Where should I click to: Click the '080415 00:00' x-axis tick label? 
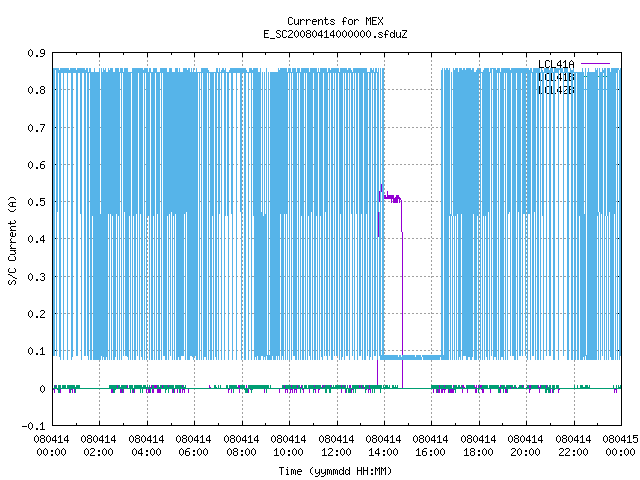620,446
